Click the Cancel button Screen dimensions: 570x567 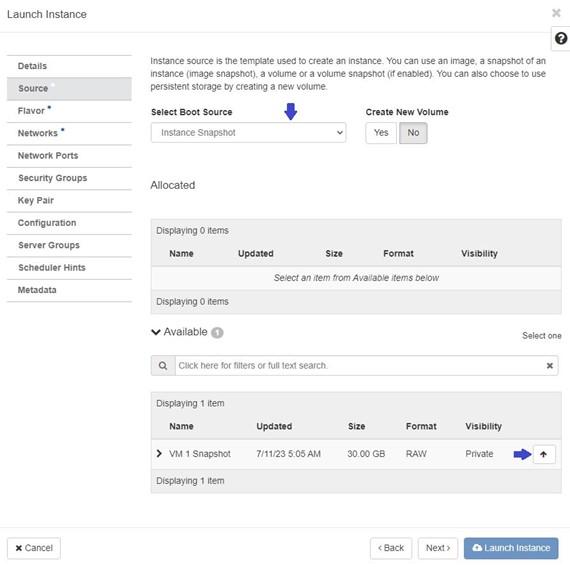(x=34, y=548)
